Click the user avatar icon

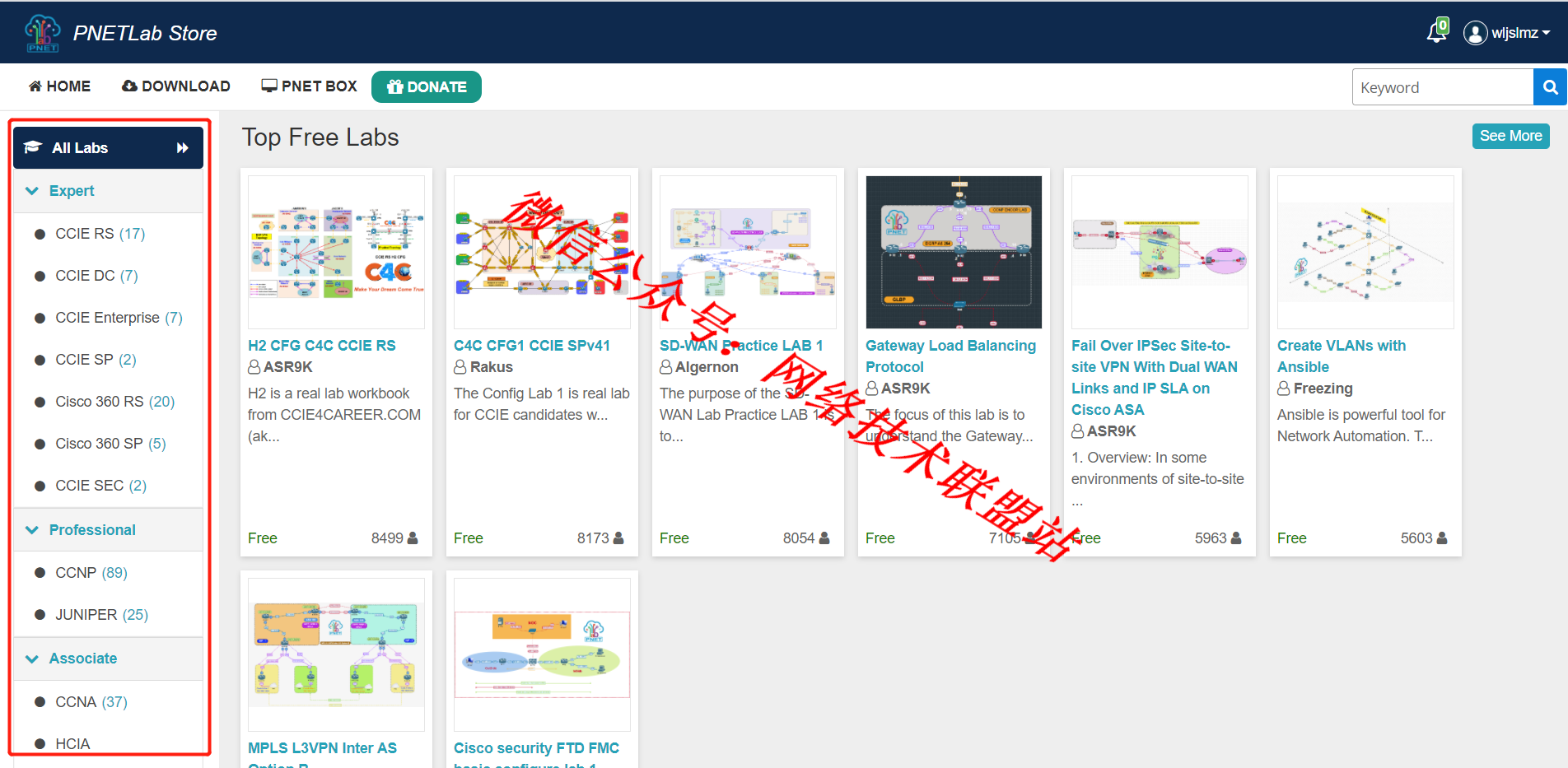[1475, 33]
